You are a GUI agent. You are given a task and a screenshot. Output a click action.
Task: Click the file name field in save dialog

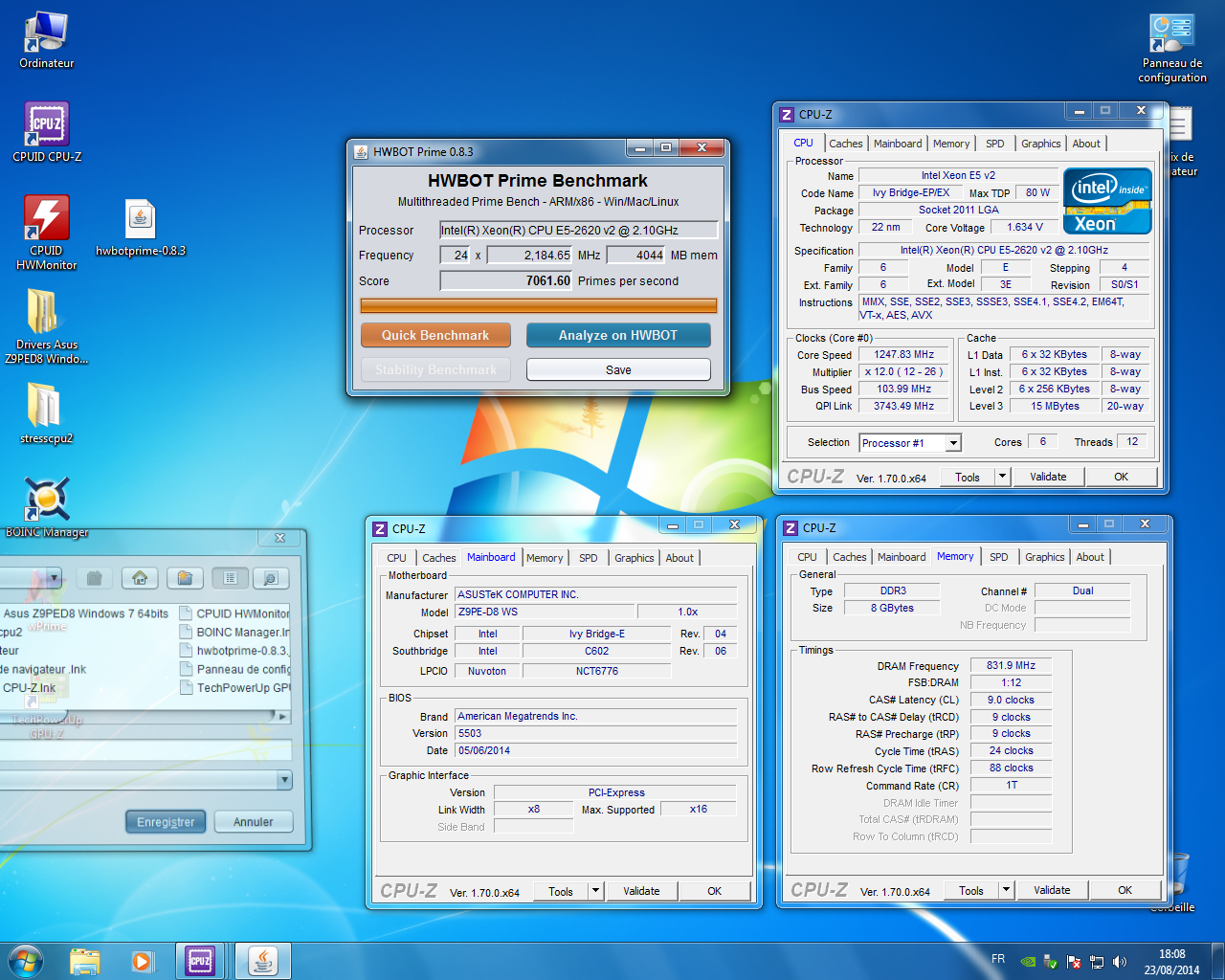145,749
